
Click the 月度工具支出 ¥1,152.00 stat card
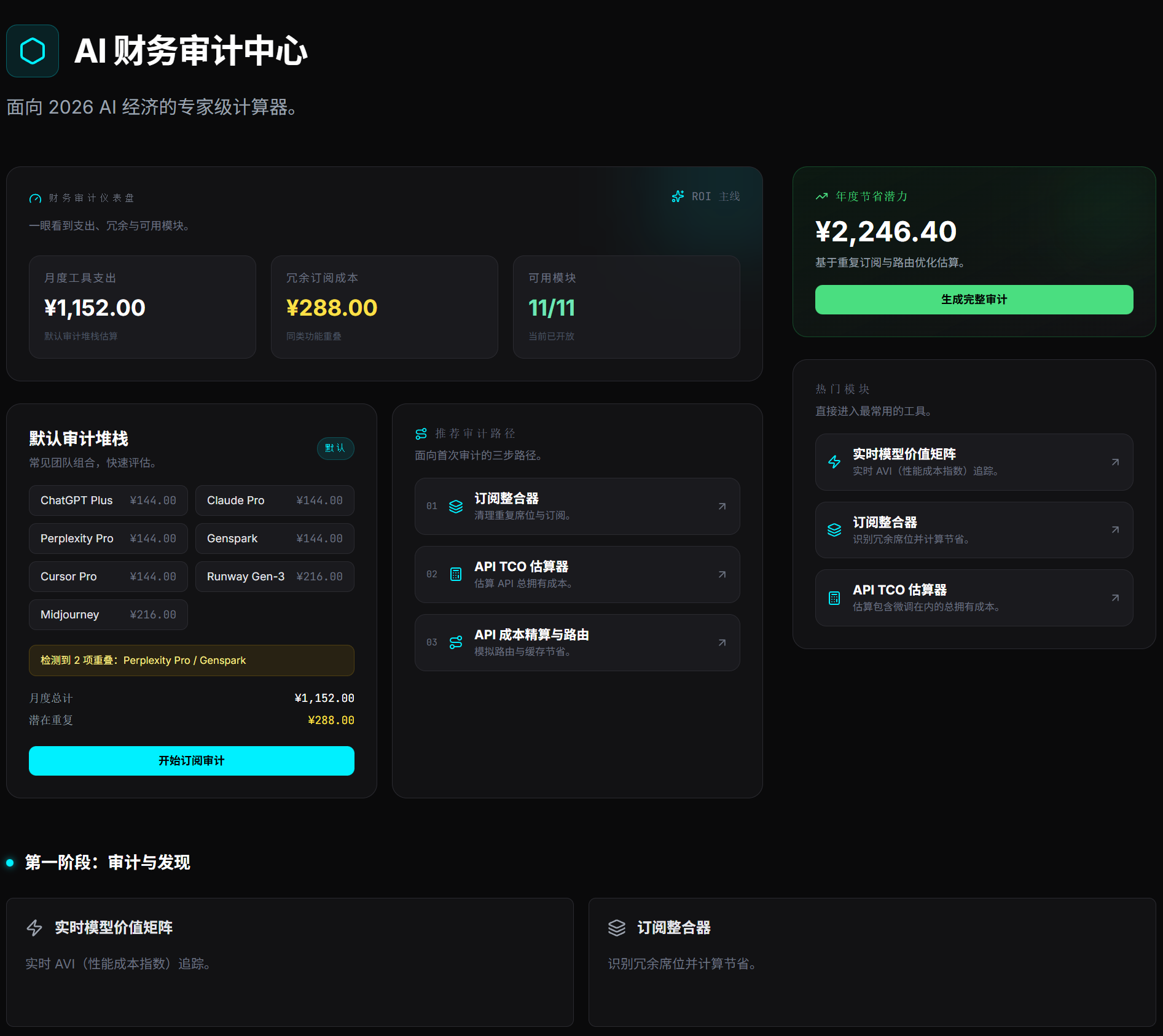coord(143,307)
